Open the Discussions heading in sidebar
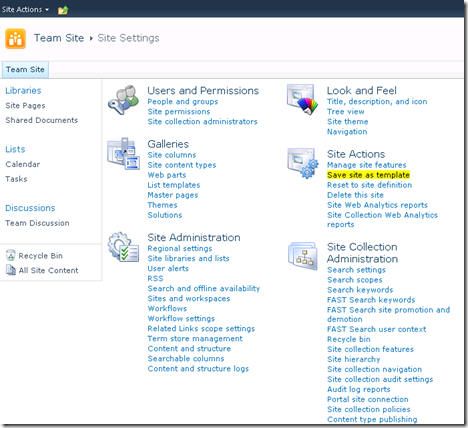The image size is (468, 428). [30, 208]
